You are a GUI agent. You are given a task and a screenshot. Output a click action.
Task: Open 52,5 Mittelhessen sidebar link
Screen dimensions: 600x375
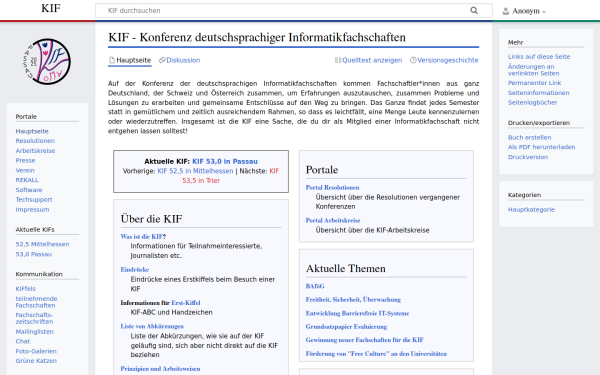coord(42,244)
